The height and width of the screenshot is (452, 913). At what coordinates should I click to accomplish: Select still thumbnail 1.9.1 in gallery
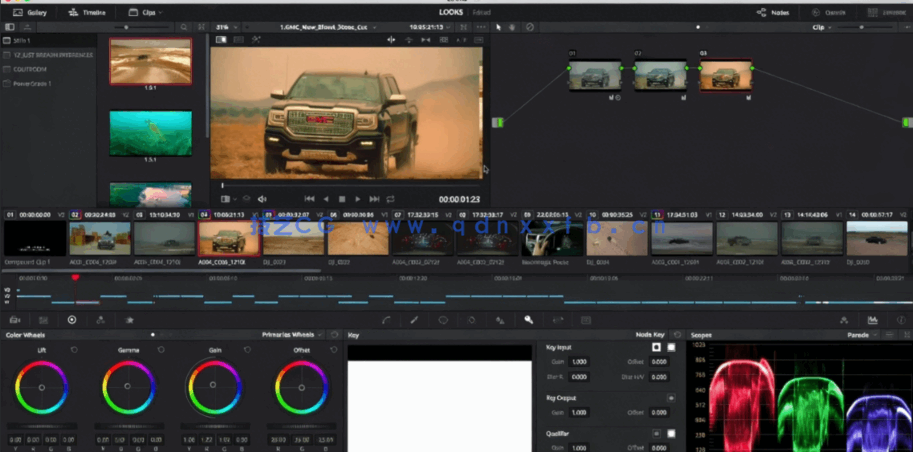pyautogui.click(x=151, y=61)
